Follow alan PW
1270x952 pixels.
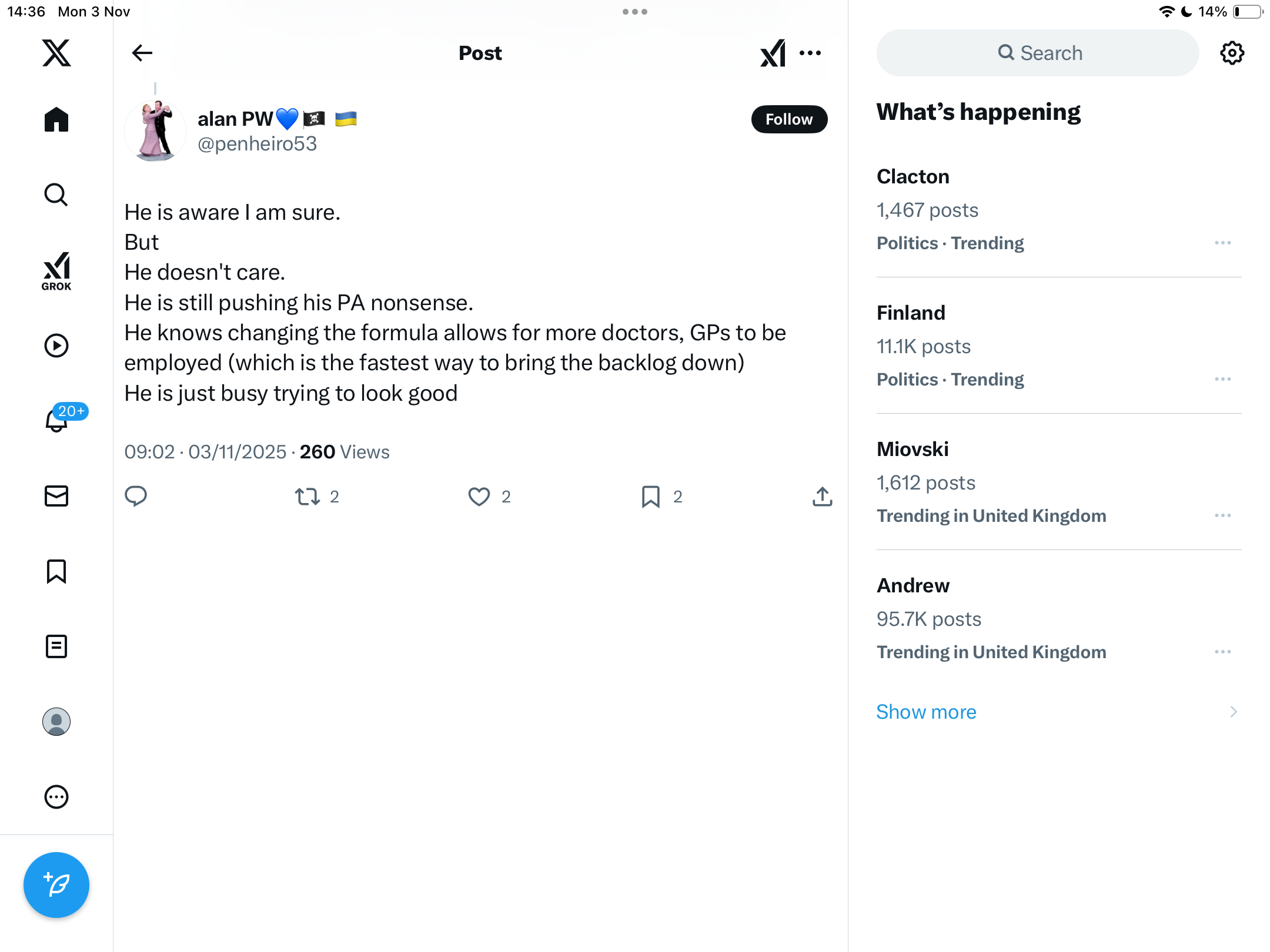click(789, 119)
